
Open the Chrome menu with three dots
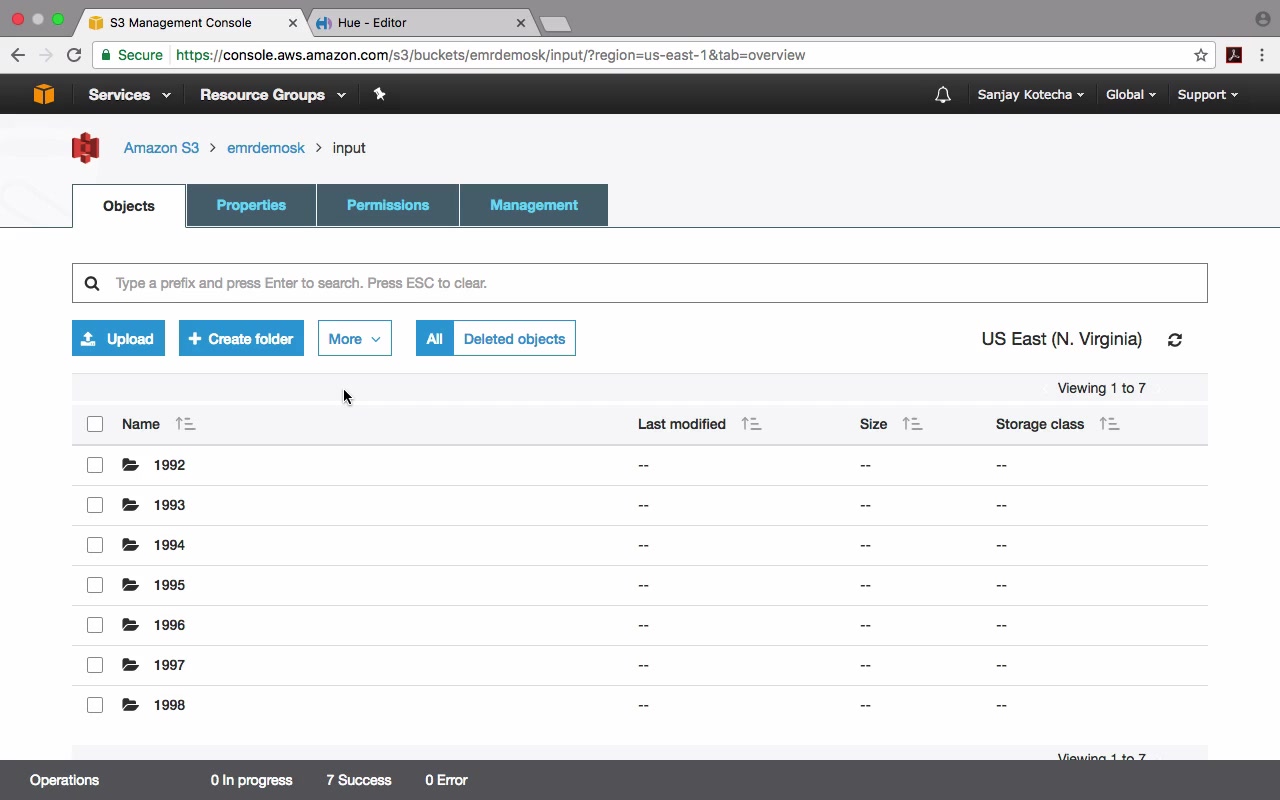coord(1262,55)
